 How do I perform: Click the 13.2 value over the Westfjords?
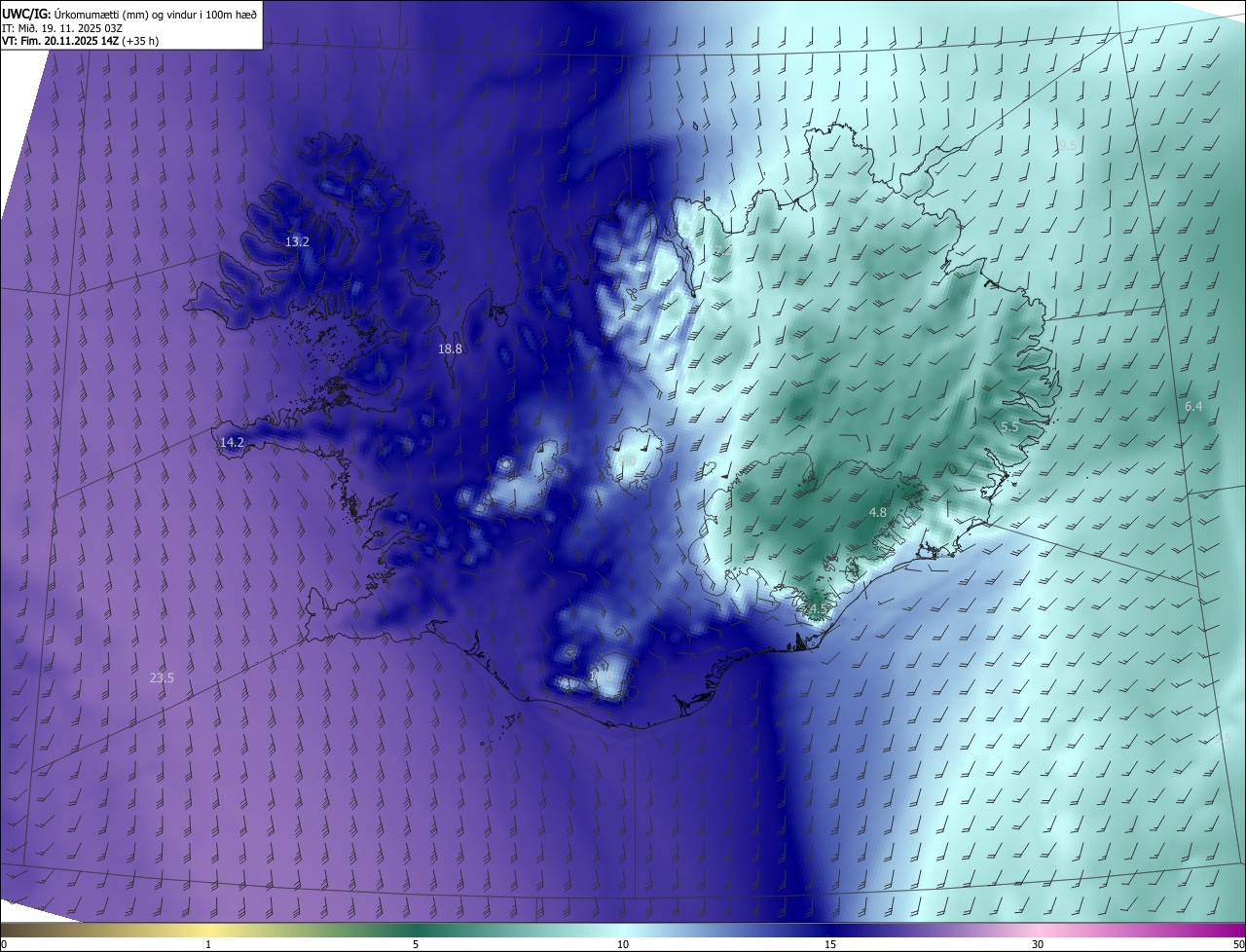tap(297, 241)
